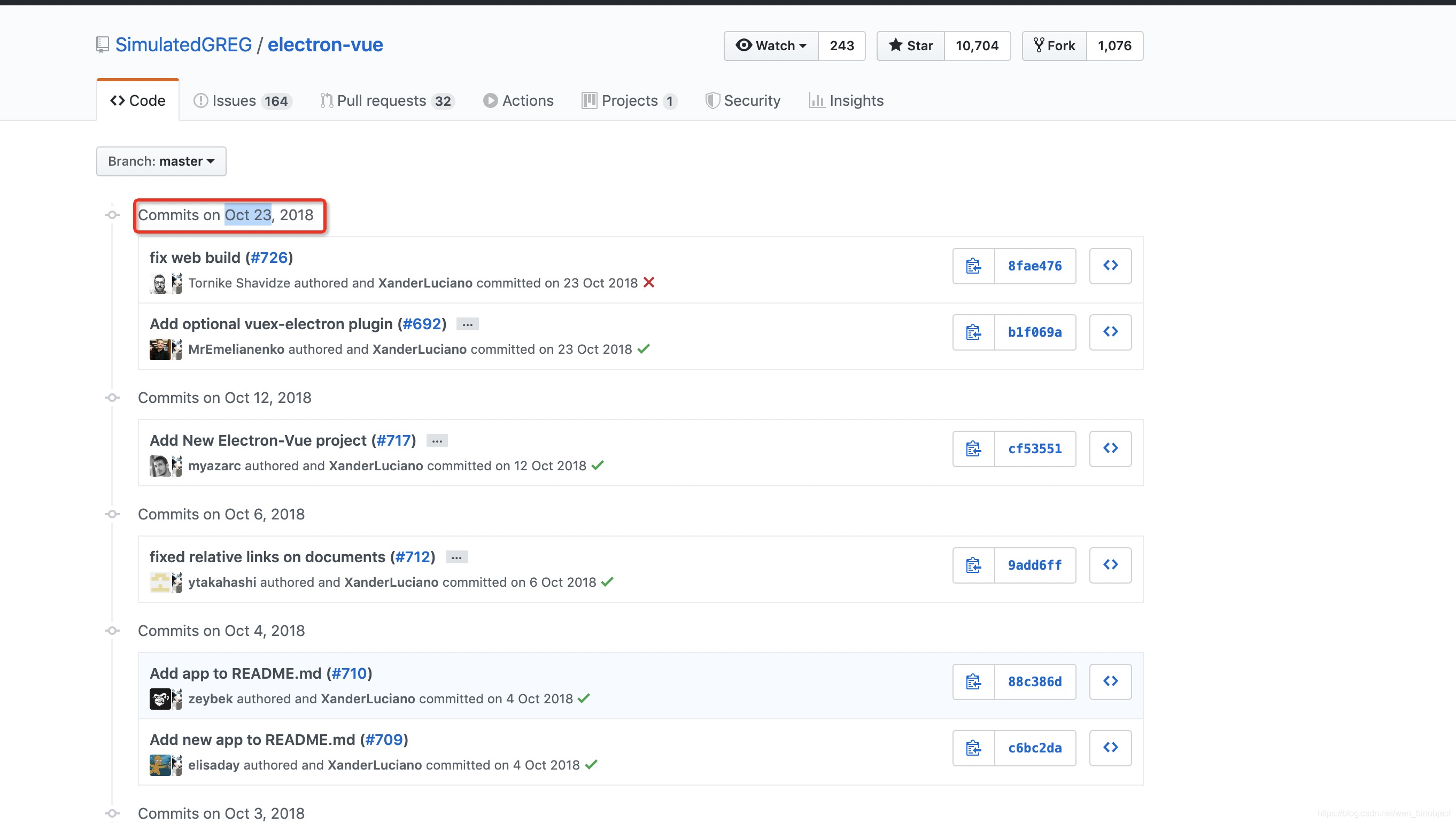Expand Add New Electron-Vue project description
The width and height of the screenshot is (1456, 823).
[x=437, y=441]
